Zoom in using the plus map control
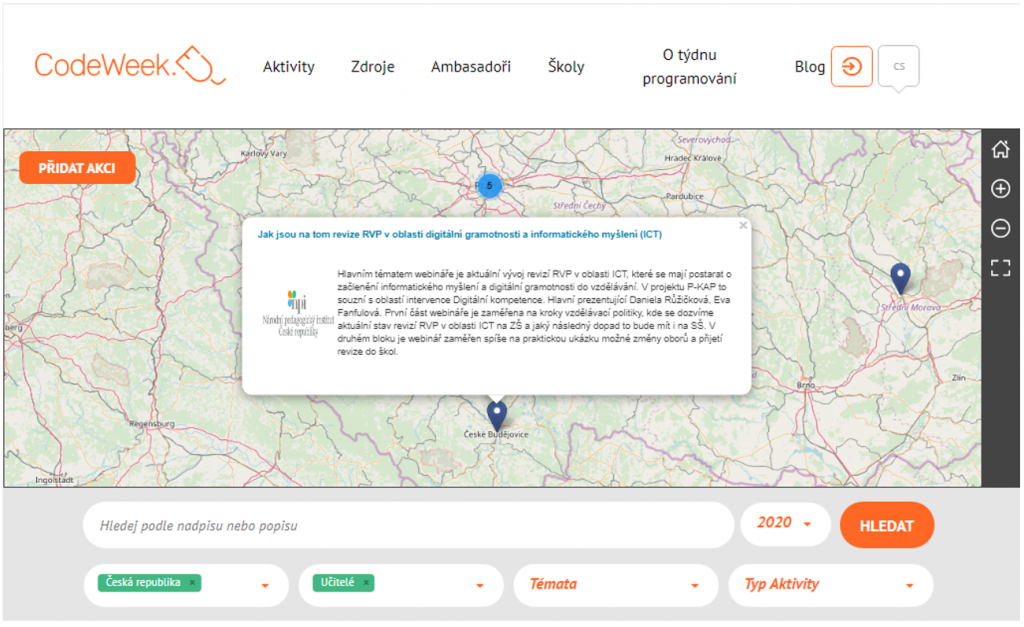The height and width of the screenshot is (627, 1024). point(1001,189)
